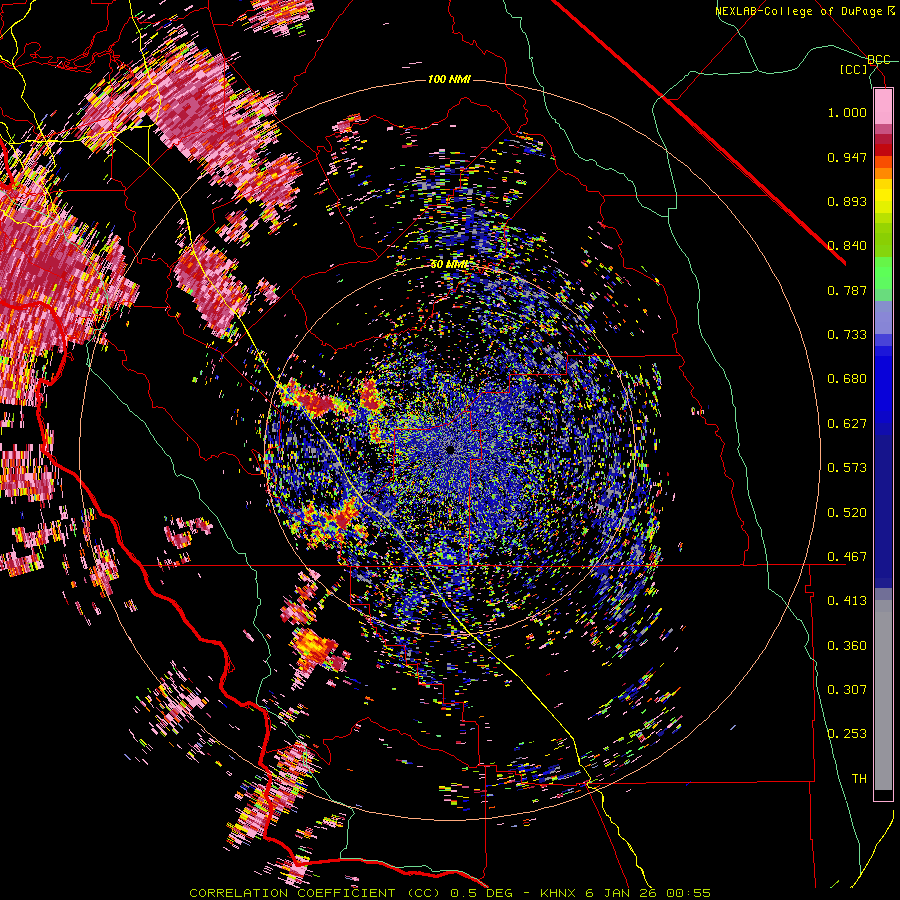Image resolution: width=900 pixels, height=900 pixels.
Task: Select the 0.307 value on the color scale
Action: pos(847,690)
